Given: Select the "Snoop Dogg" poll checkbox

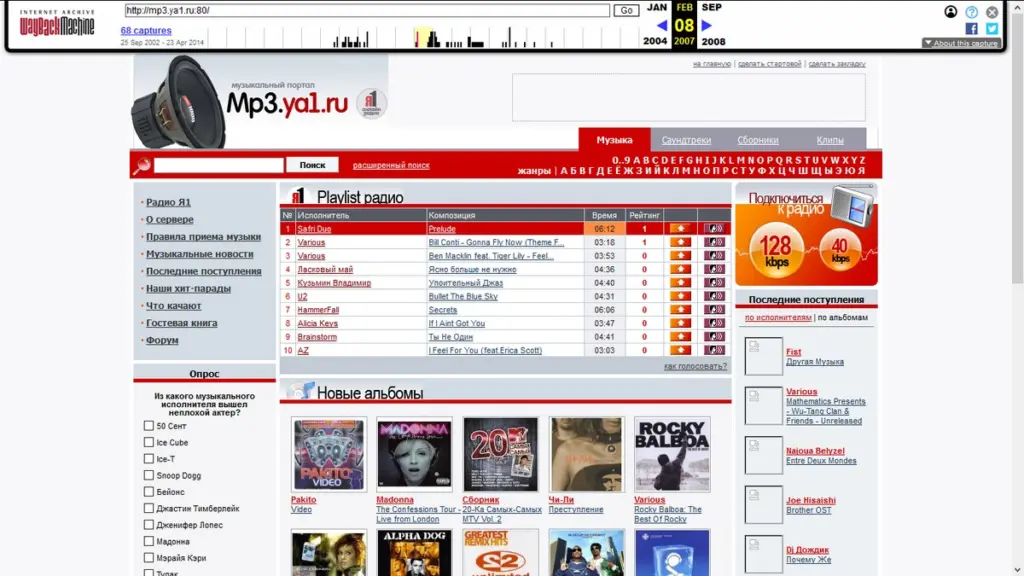Looking at the screenshot, I should (149, 476).
